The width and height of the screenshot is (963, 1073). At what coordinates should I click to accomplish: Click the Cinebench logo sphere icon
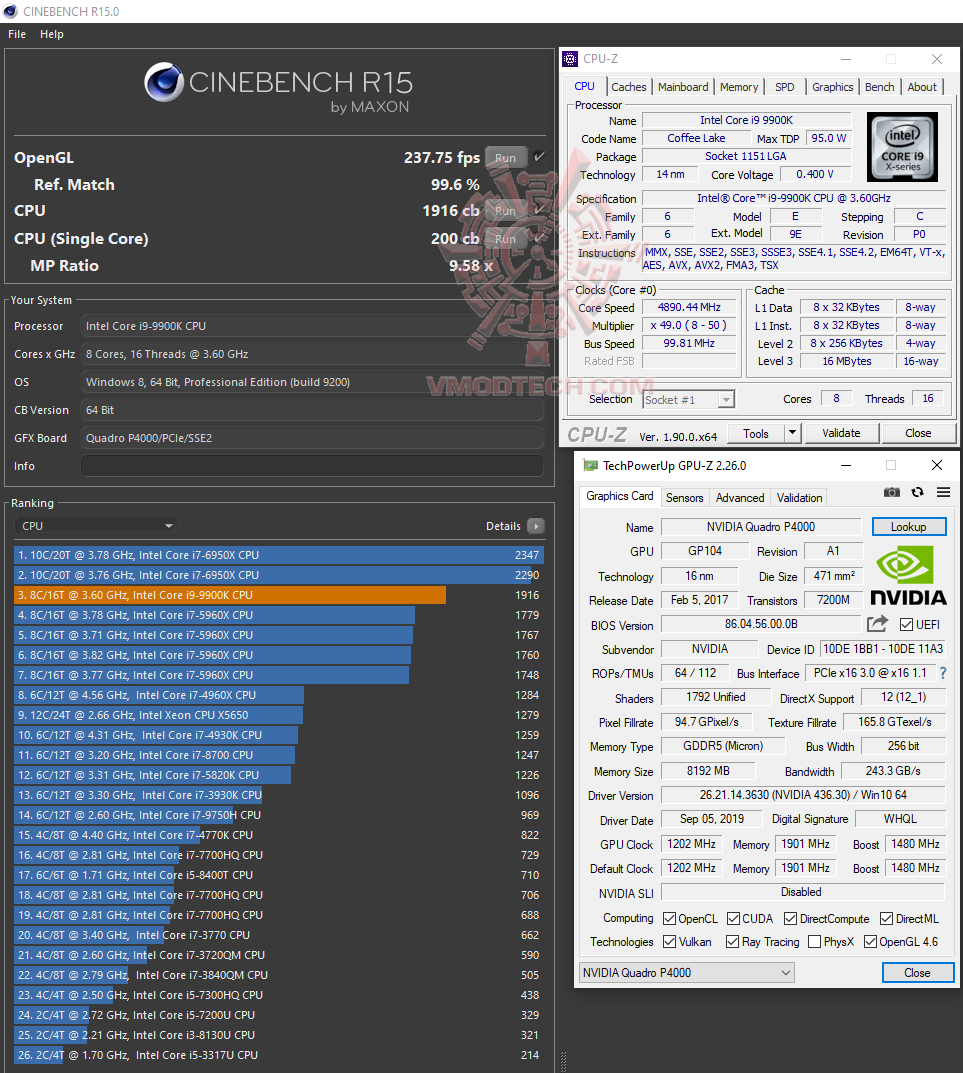[164, 82]
